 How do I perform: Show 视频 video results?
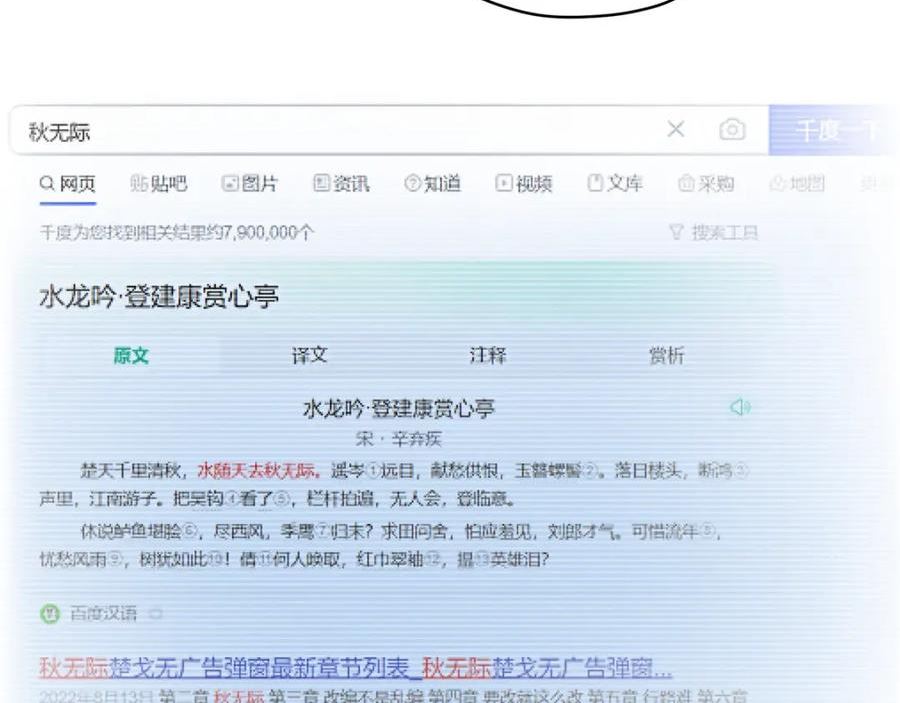click(524, 184)
